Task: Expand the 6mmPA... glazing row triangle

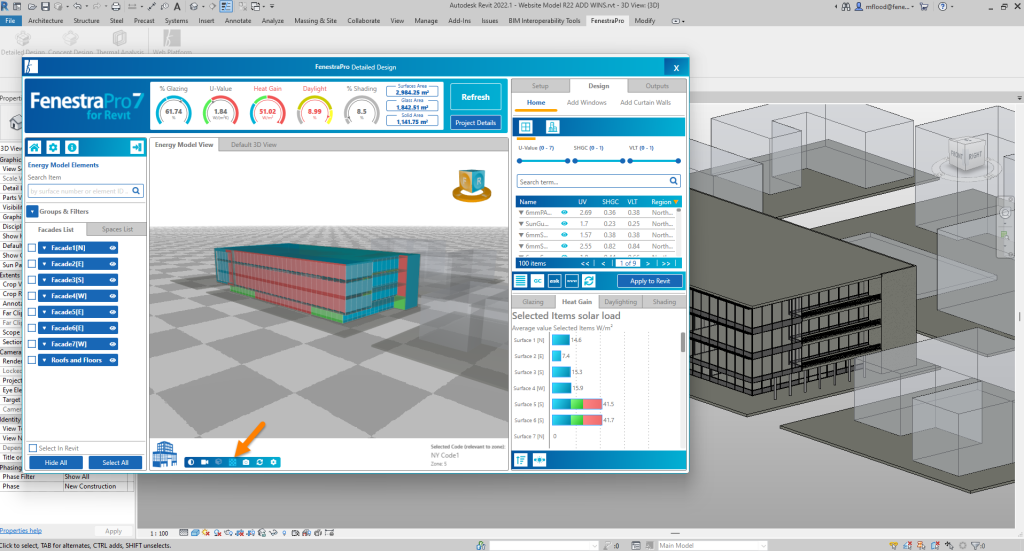Action: [521, 213]
